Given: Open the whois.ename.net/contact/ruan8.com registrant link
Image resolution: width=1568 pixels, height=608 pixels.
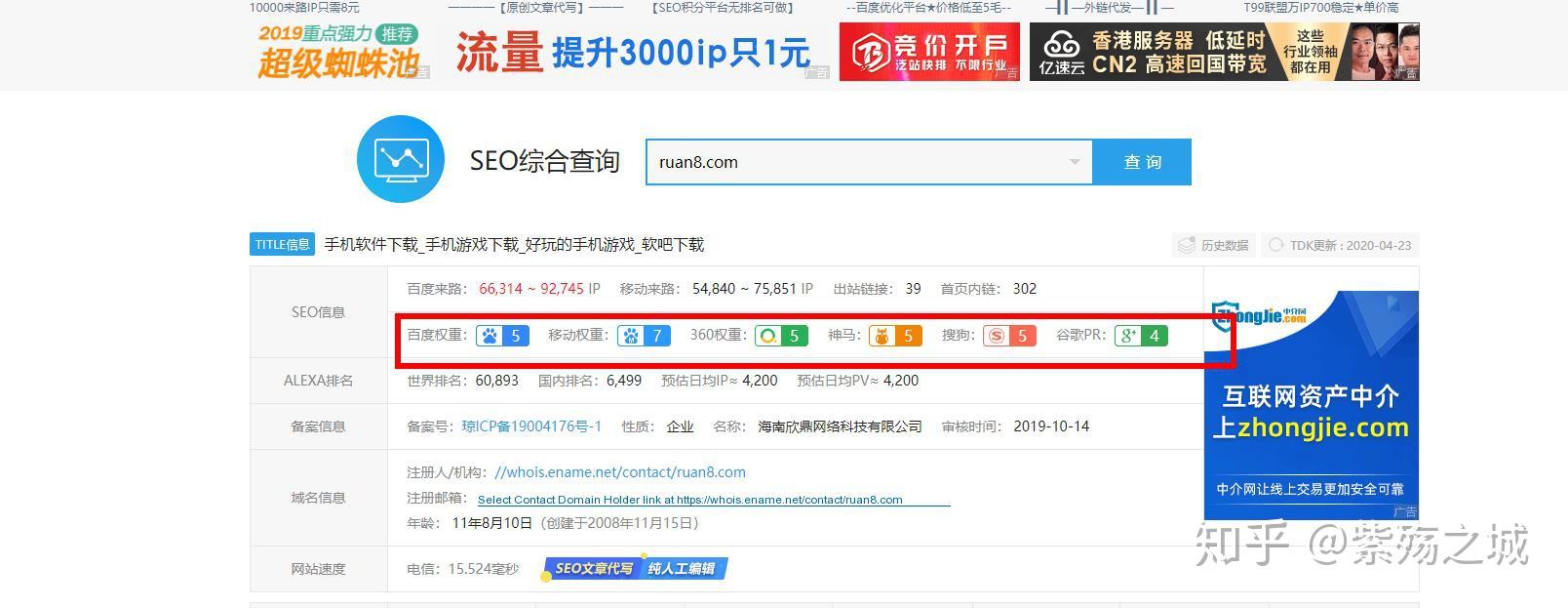Looking at the screenshot, I should click(620, 472).
